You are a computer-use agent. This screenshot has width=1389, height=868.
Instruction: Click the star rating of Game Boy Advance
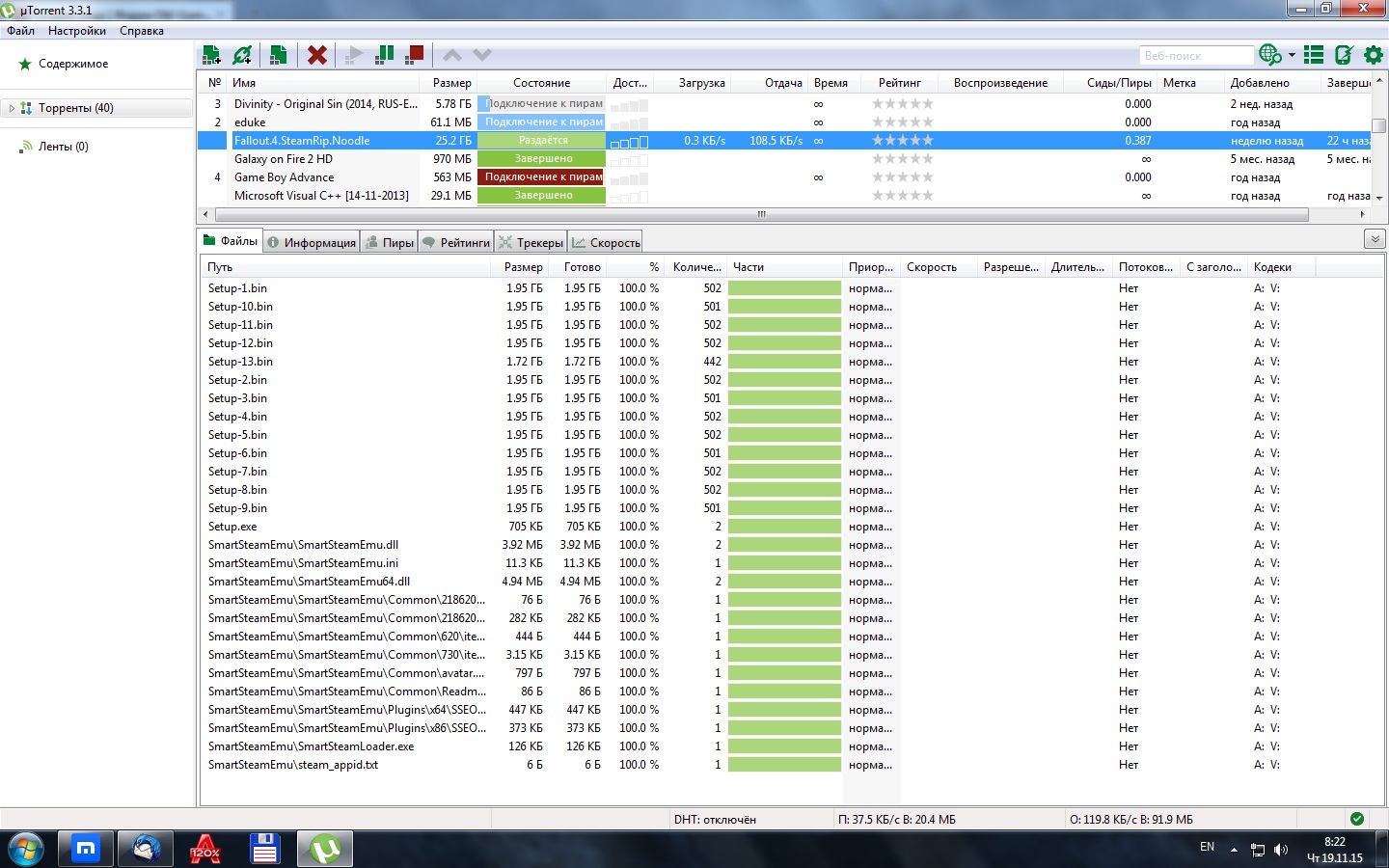[x=903, y=177]
